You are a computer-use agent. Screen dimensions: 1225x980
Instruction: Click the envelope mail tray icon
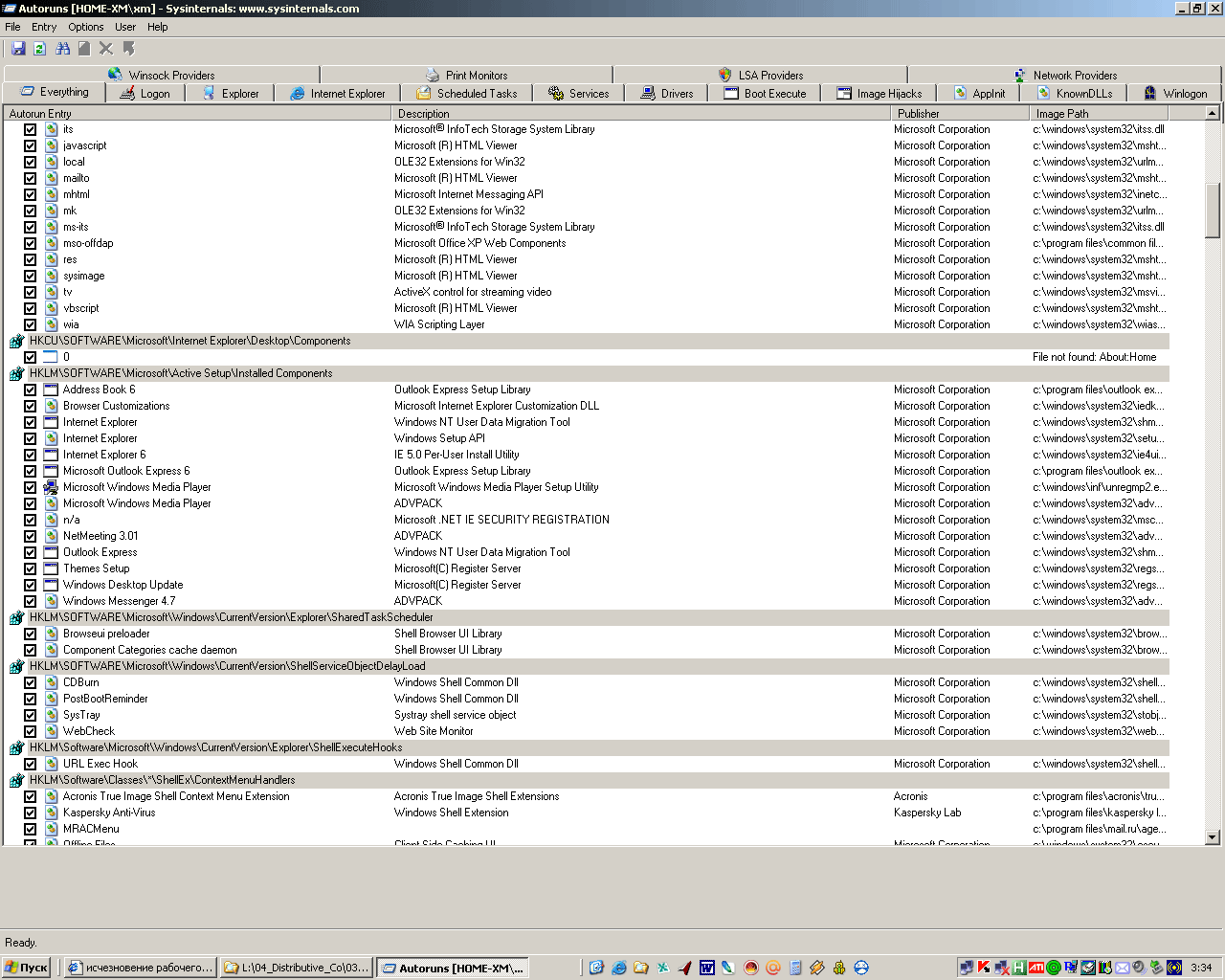(x=1123, y=968)
